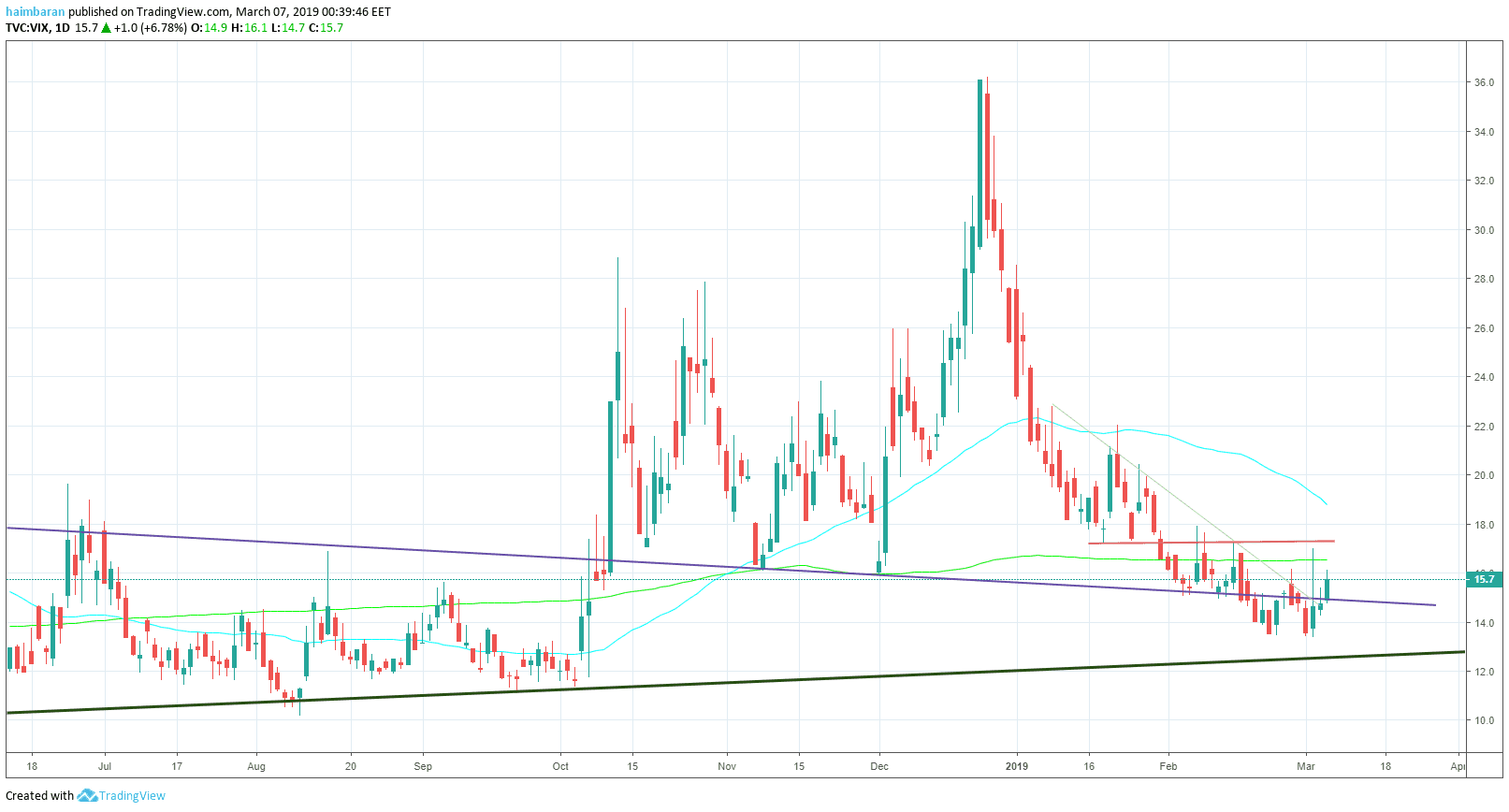Click the Aug time axis label

(x=256, y=766)
